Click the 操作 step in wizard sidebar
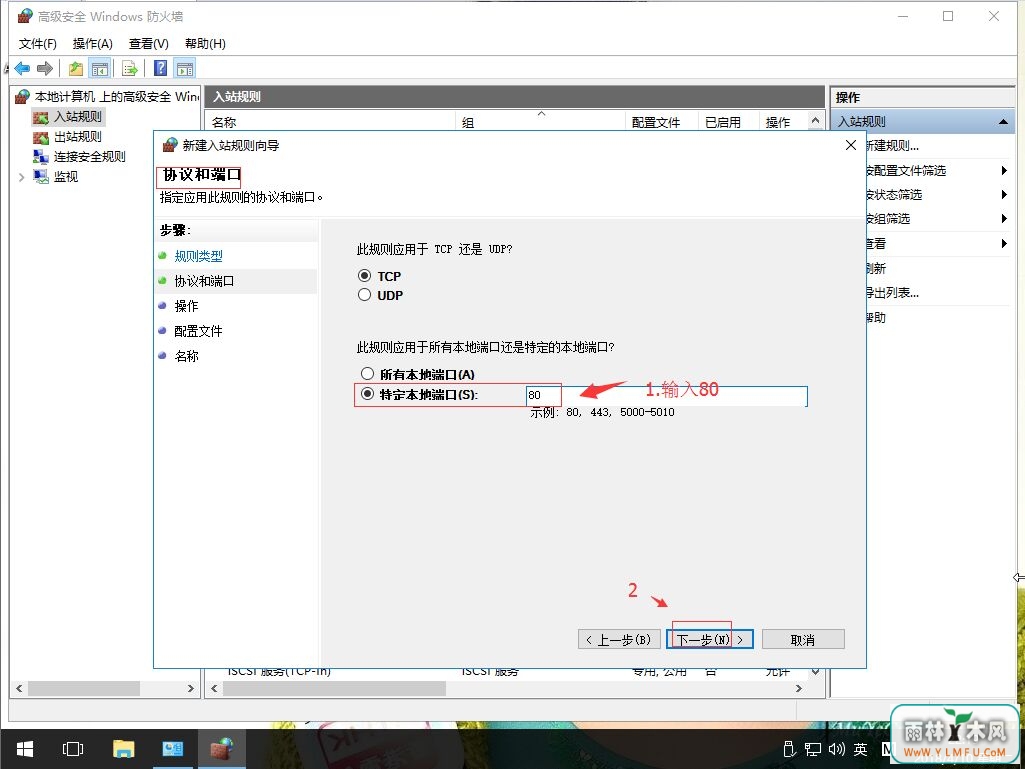 (186, 306)
